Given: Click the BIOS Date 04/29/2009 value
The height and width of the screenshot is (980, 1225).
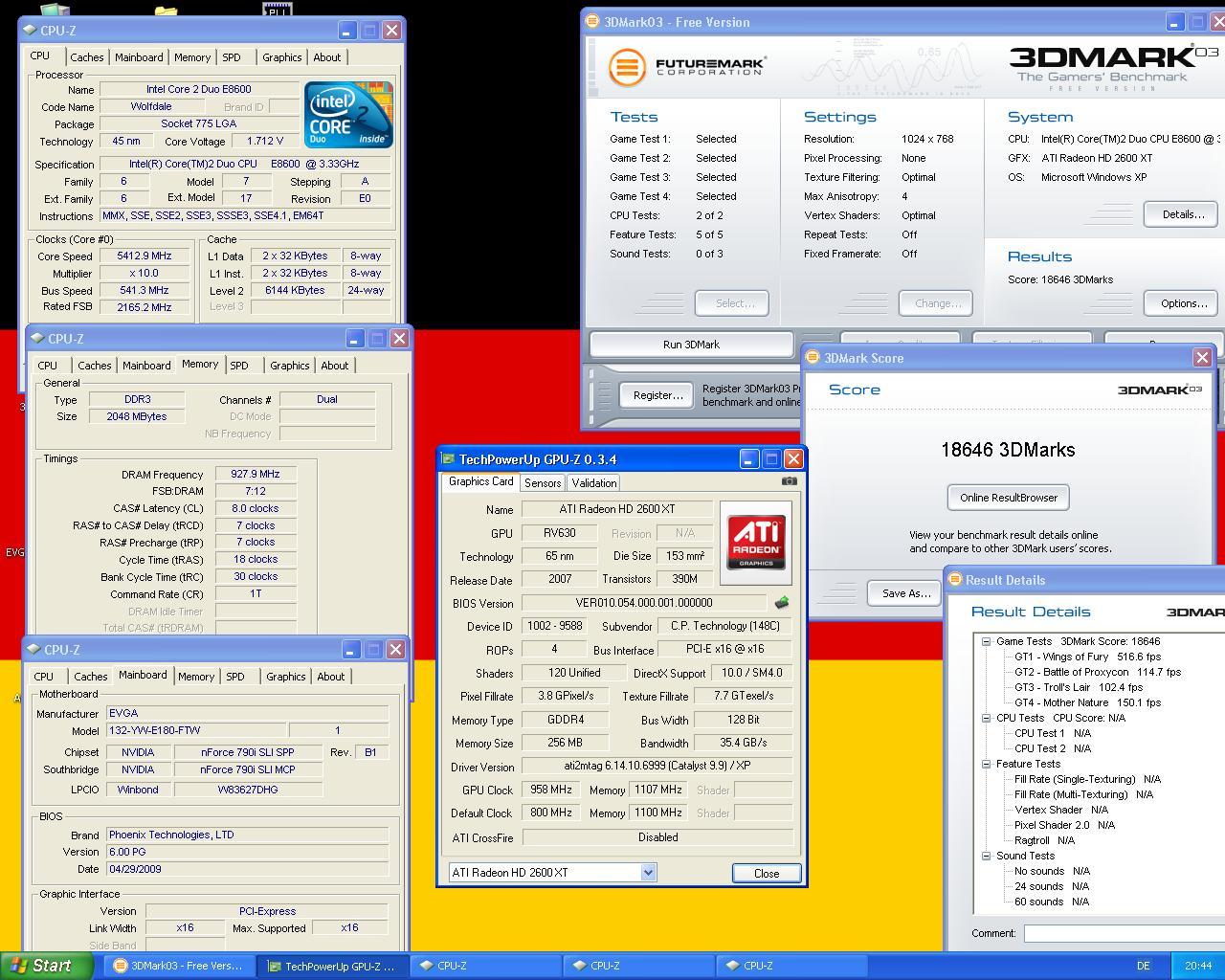Looking at the screenshot, I should (x=247, y=869).
